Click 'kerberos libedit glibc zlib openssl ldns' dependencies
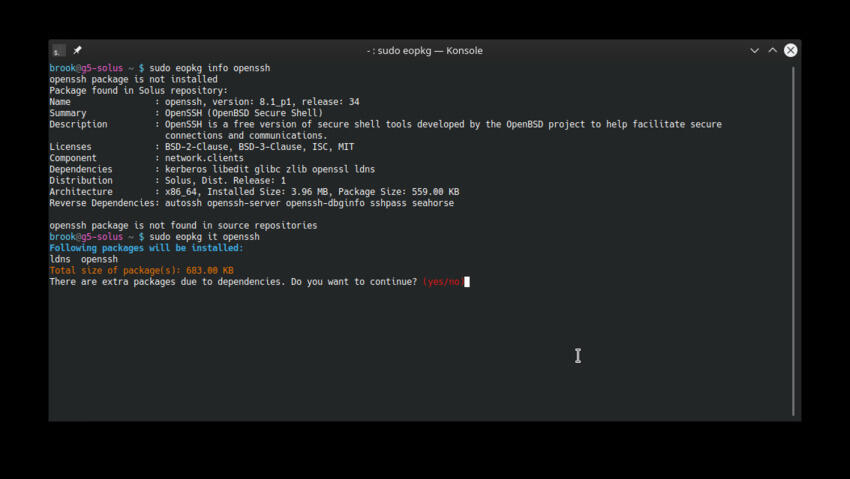Screen dimensions: 850x479 (x=270, y=170)
